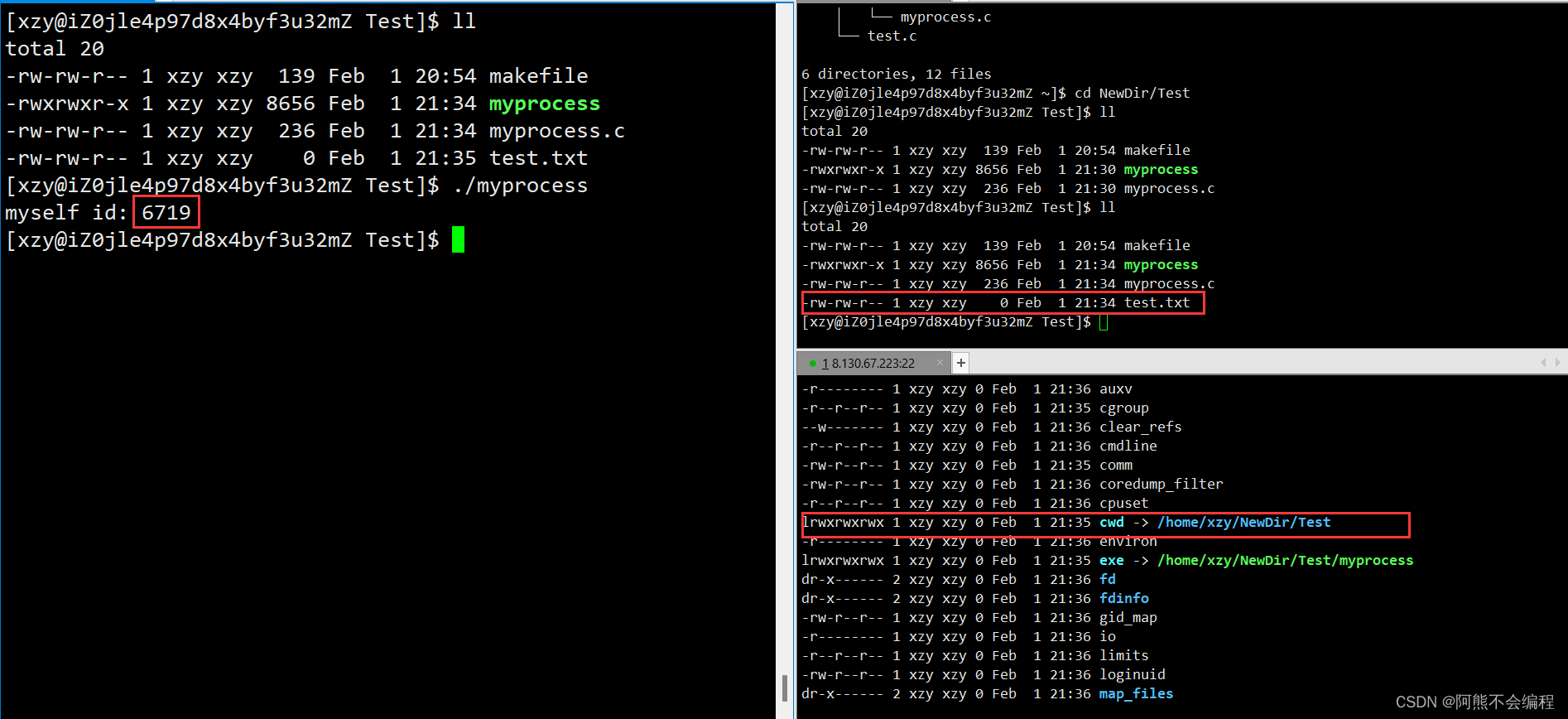Viewport: 1568px width, 719px height.
Task: Click the cwd symlink name
Action: (1111, 522)
